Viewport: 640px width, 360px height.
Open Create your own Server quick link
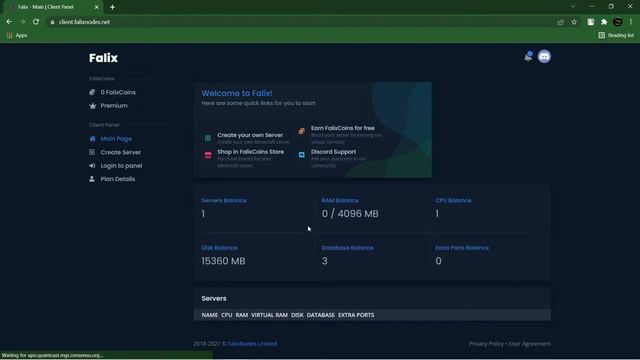tap(250, 135)
